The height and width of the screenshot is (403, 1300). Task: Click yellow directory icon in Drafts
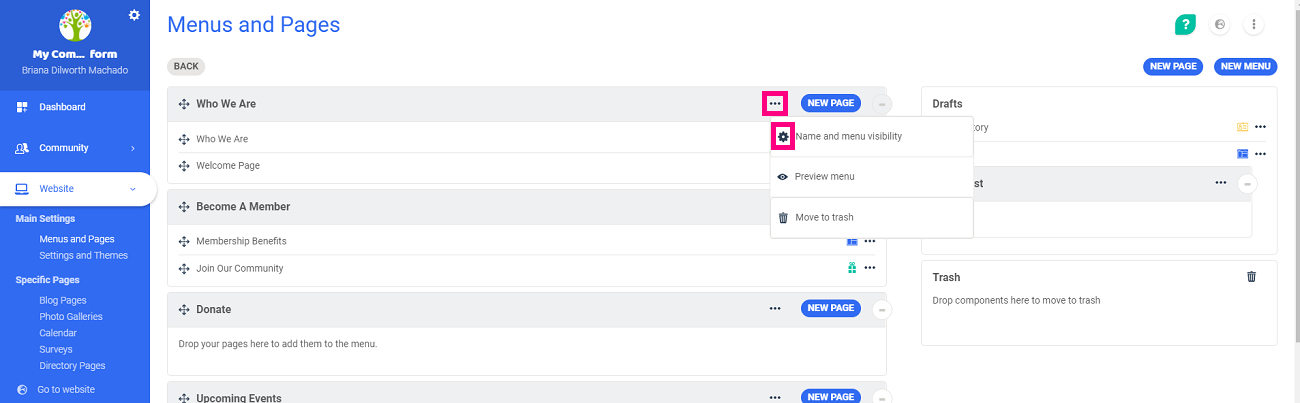pyautogui.click(x=1242, y=127)
